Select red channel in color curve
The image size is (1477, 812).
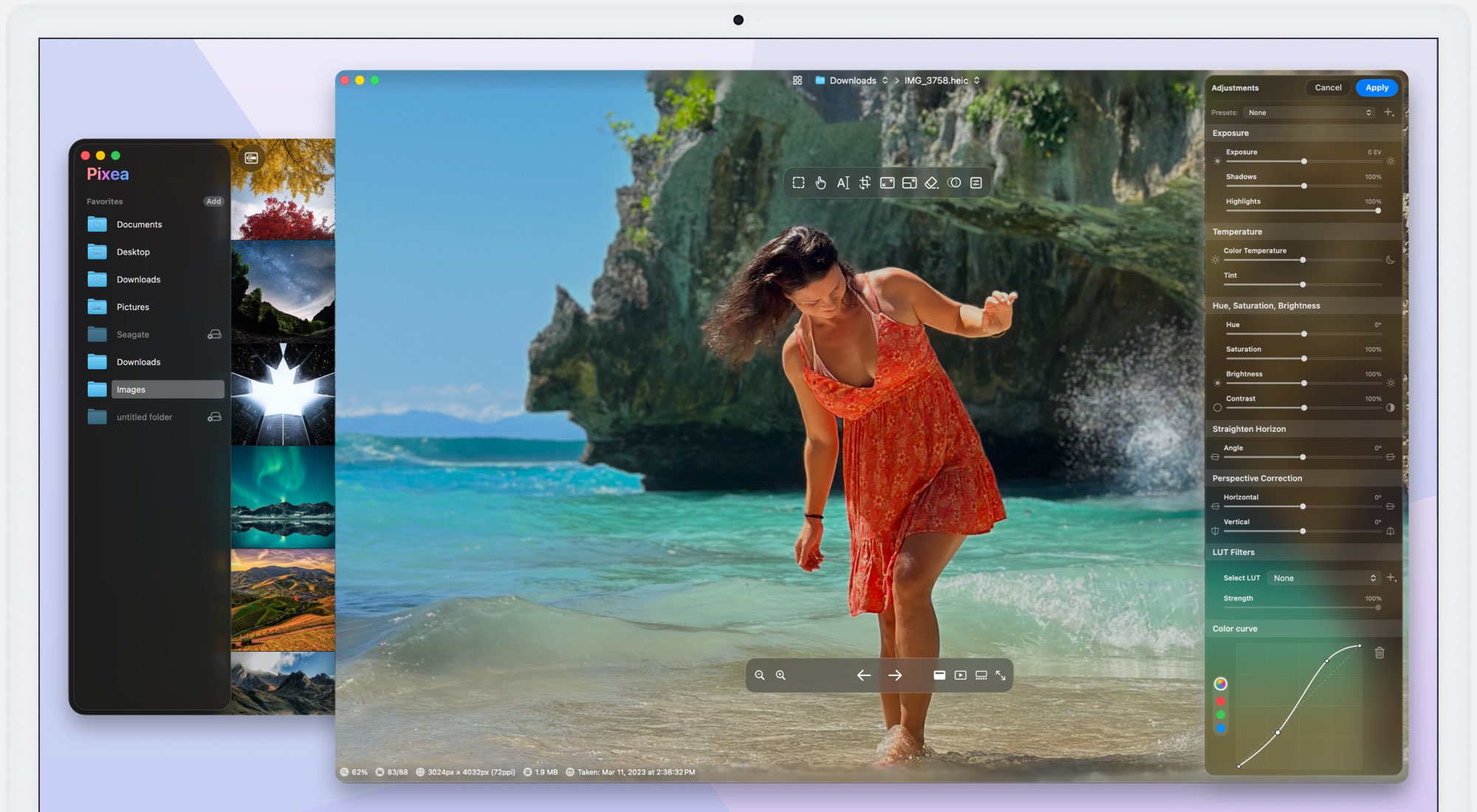click(x=1221, y=701)
